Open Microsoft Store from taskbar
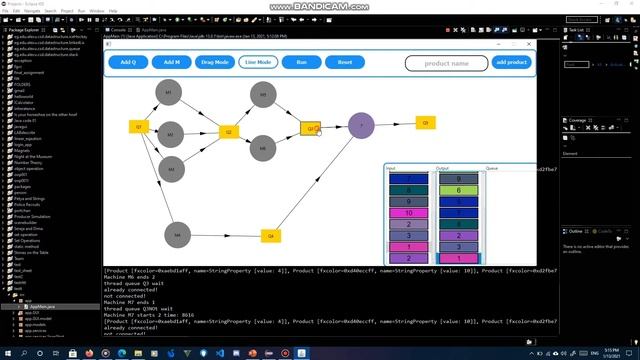This screenshot has width=640, height=360. 73,353
